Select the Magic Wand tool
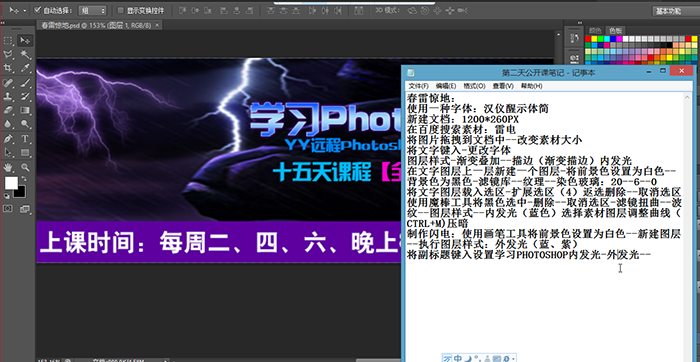 tap(25, 54)
